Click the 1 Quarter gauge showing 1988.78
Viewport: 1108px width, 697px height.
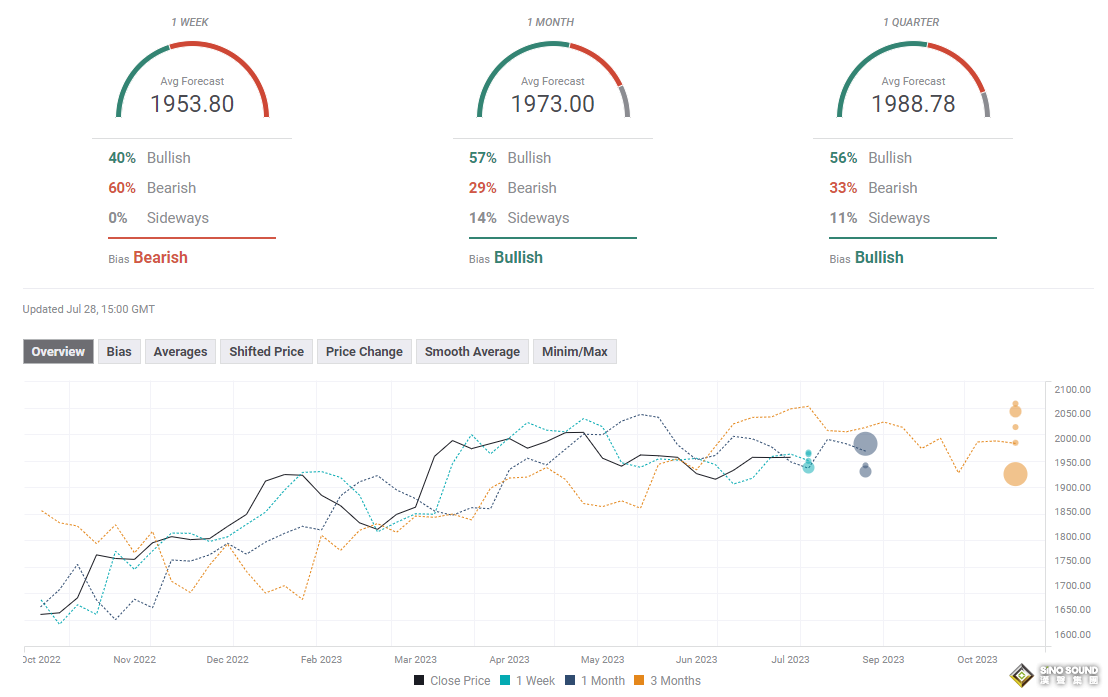pyautogui.click(x=913, y=83)
